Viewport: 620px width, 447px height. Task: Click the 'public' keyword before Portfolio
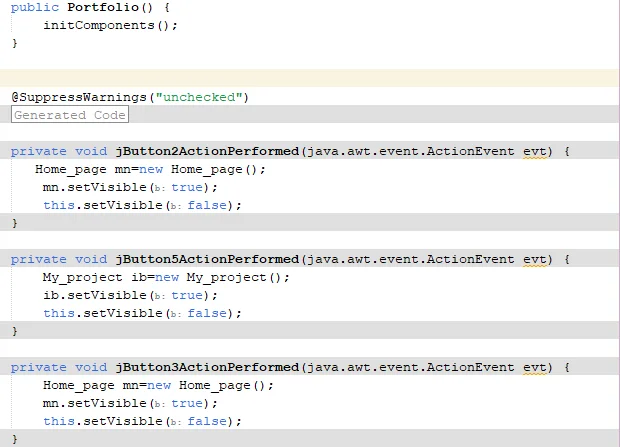click(x=35, y=7)
